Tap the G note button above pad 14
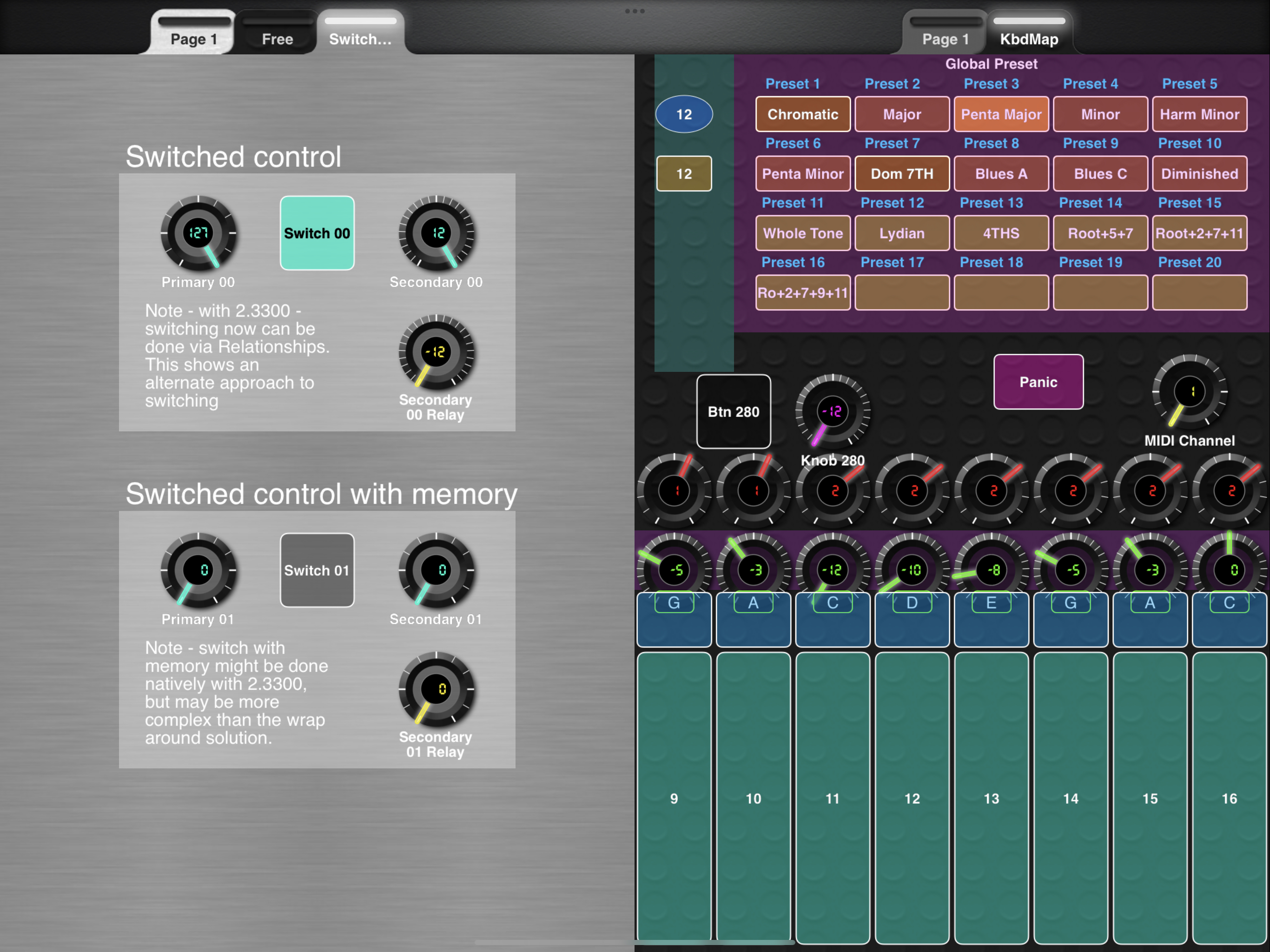Image resolution: width=1270 pixels, height=952 pixels. (1071, 620)
